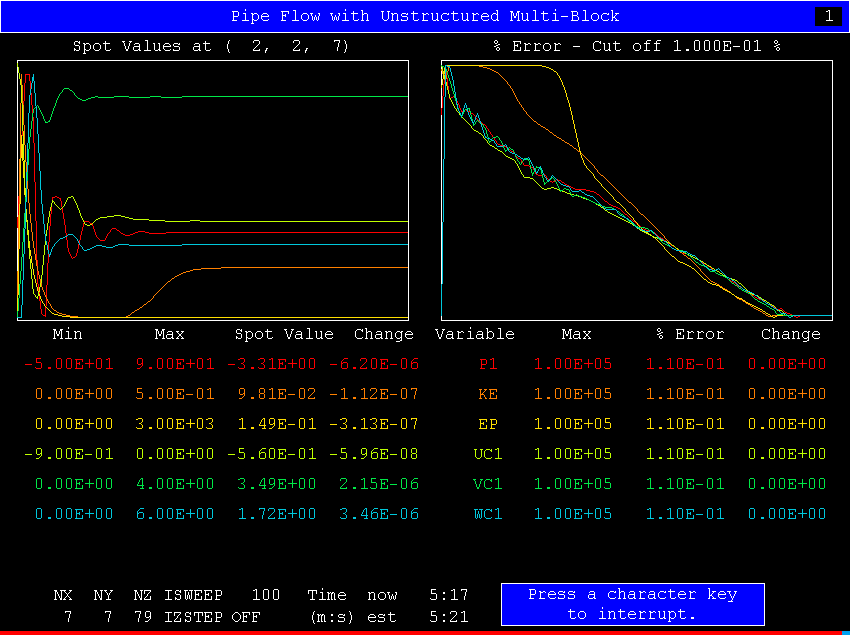The width and height of the screenshot is (850, 635).
Task: Choose the UC1 variable label
Action: pos(488,454)
